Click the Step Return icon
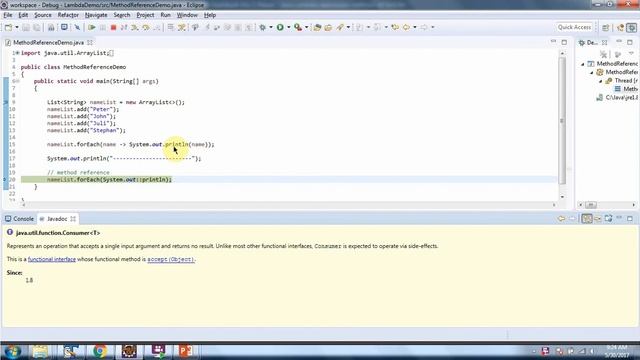Image resolution: width=640 pixels, height=360 pixels. [x=156, y=27]
